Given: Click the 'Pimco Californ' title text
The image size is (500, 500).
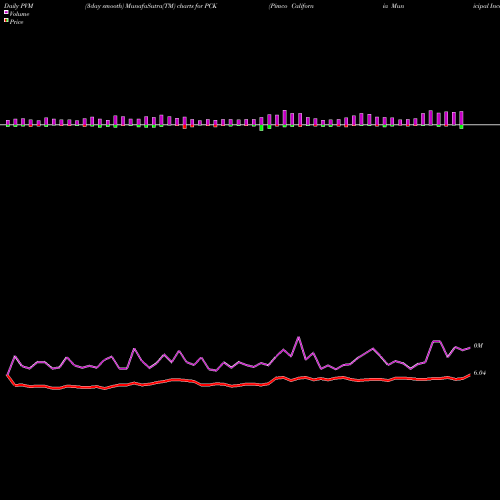Looking at the screenshot, I should 291,6.
